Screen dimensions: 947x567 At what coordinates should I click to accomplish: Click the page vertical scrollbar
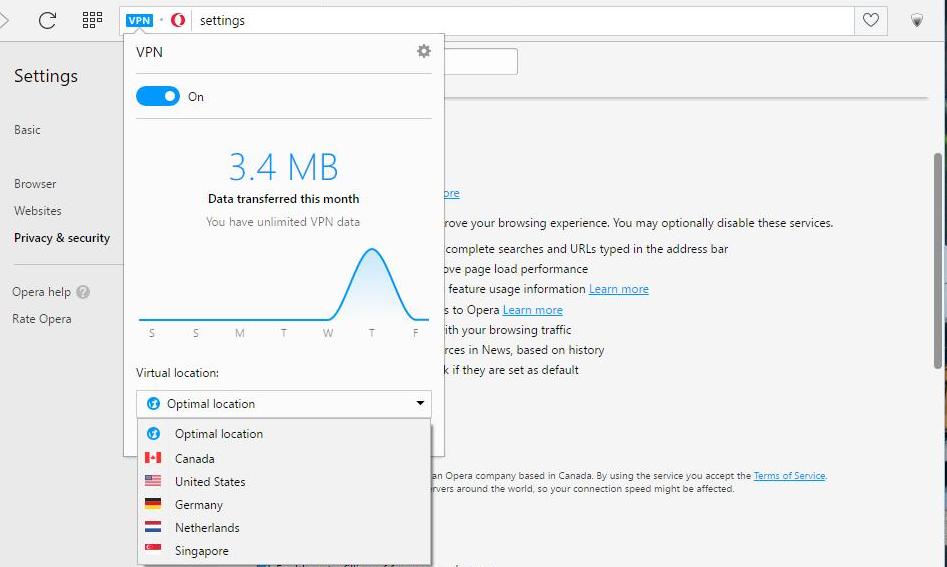pos(939,260)
